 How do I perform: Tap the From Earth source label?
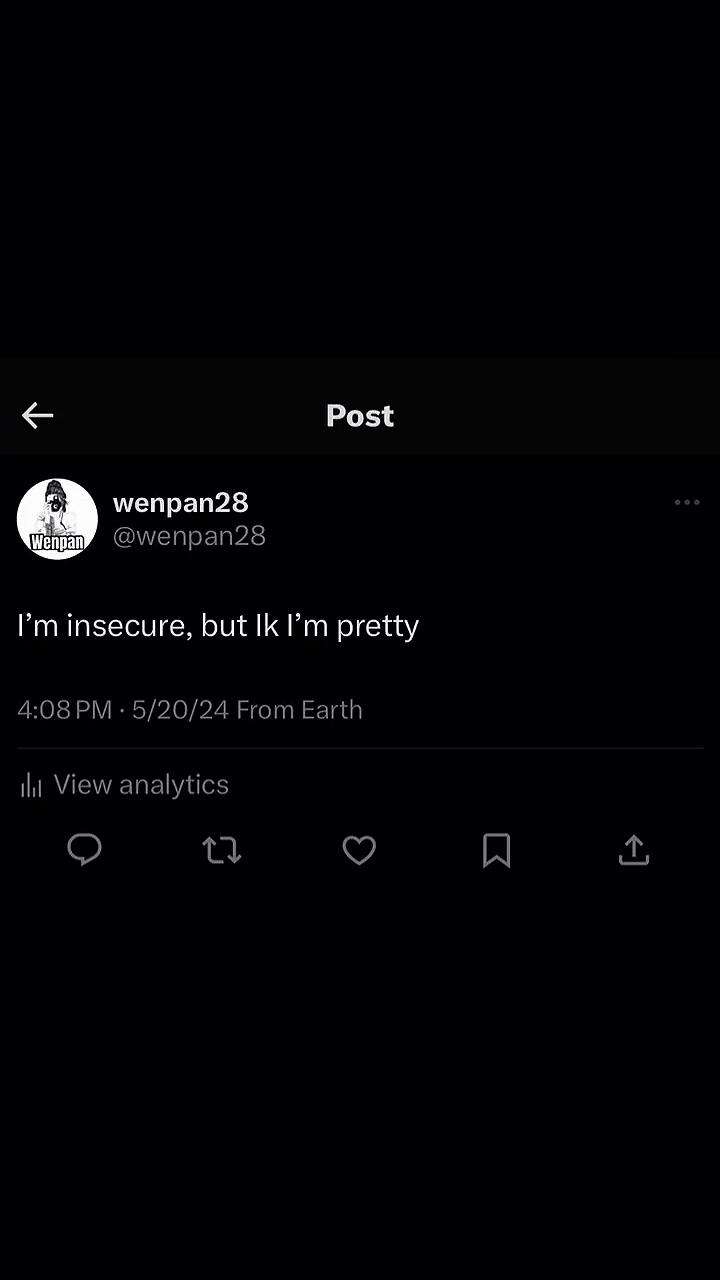point(299,710)
